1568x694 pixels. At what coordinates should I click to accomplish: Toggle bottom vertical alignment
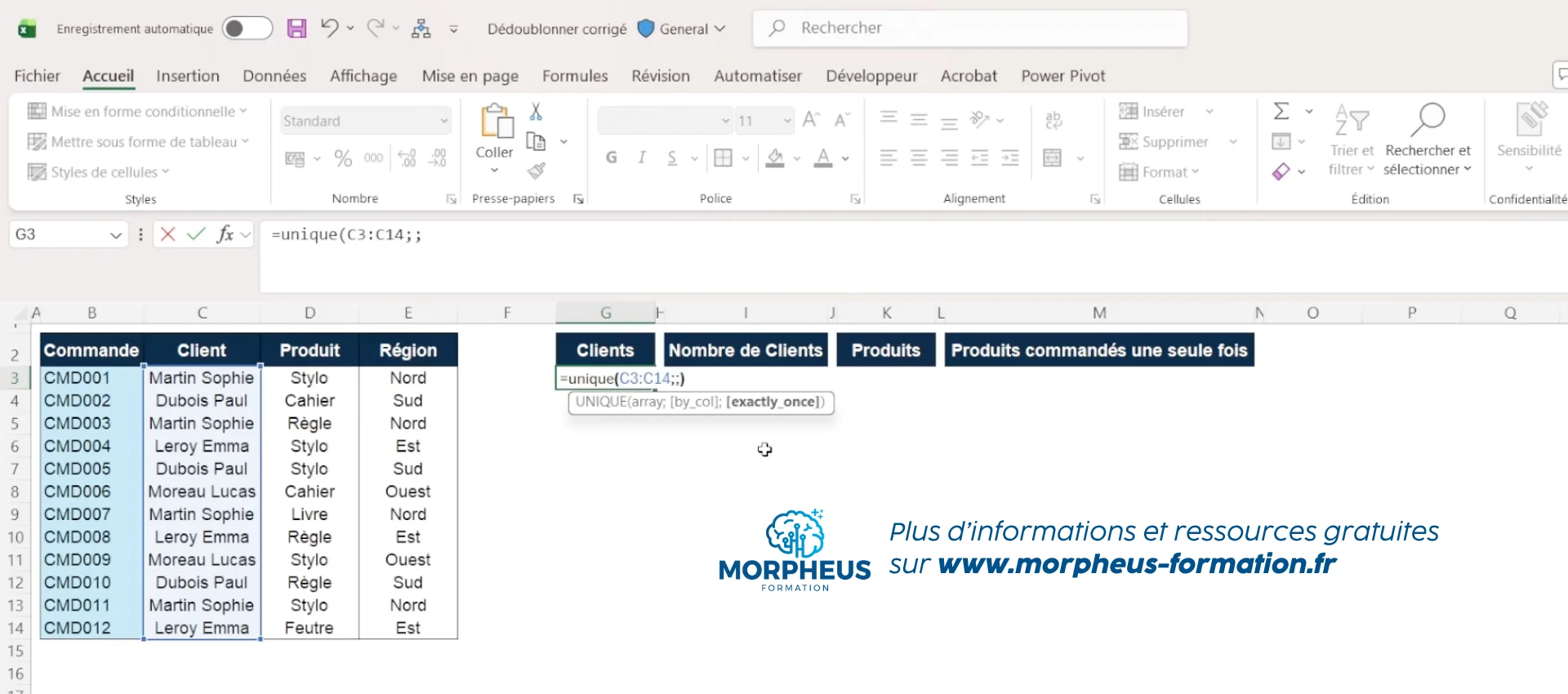tap(949, 122)
